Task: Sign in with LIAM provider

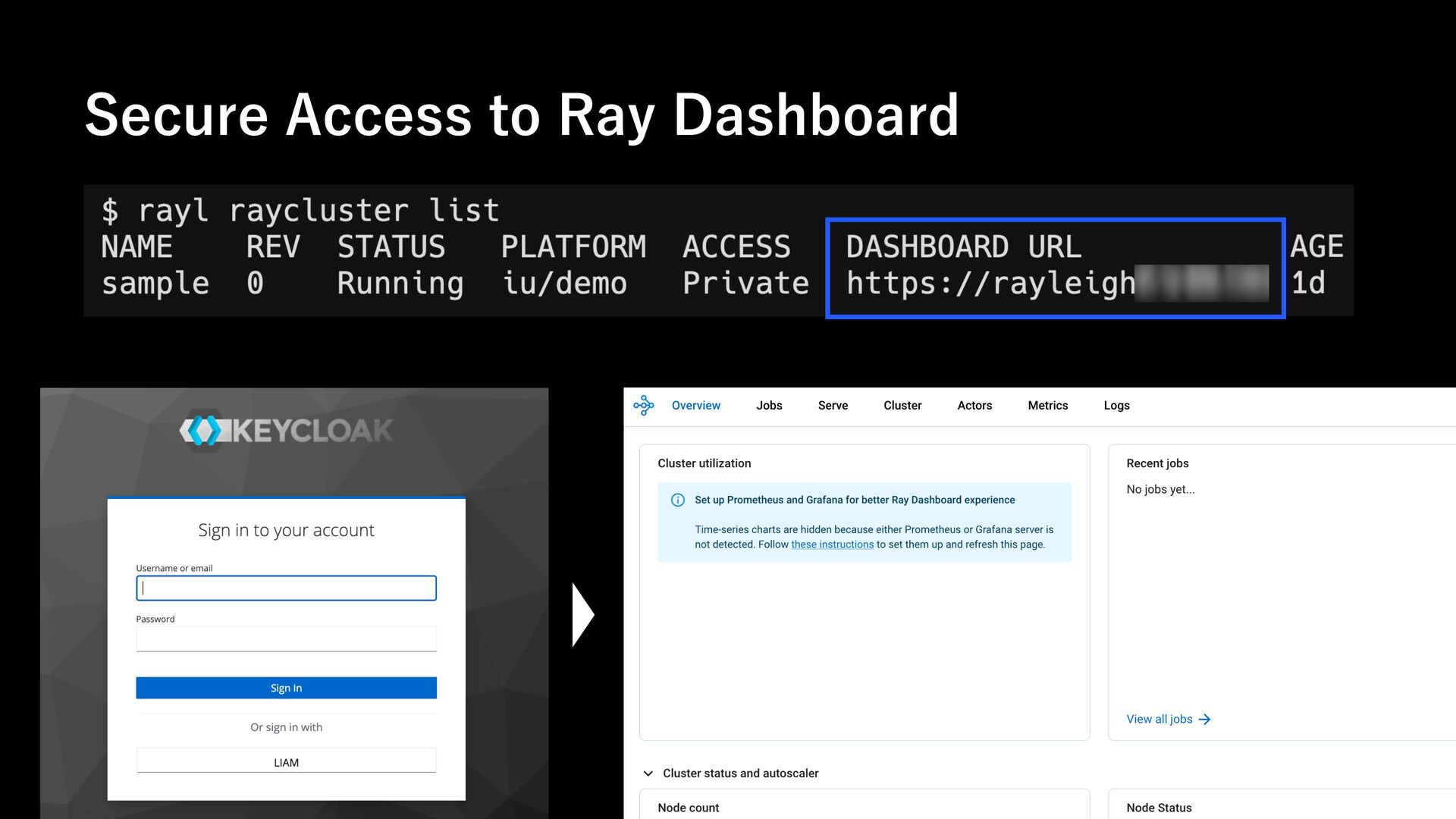Action: [x=286, y=761]
